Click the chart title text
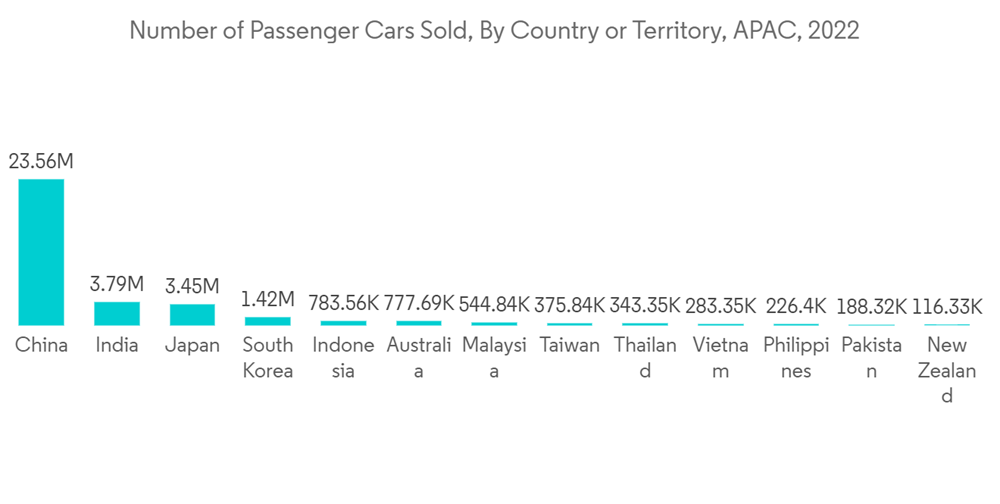Image resolution: width=1000 pixels, height=504 pixels. pos(494,30)
